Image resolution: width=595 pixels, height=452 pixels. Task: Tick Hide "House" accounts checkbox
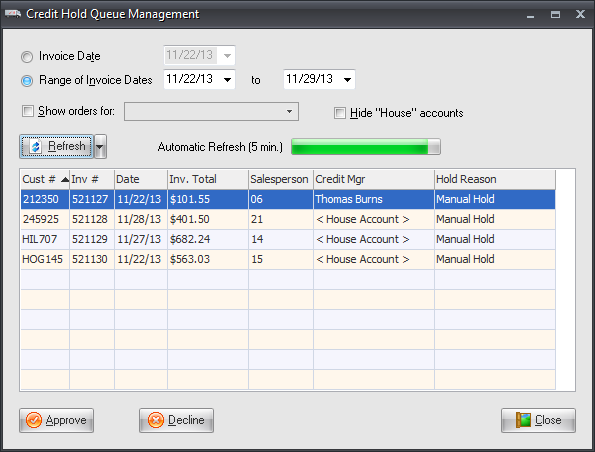click(x=340, y=113)
